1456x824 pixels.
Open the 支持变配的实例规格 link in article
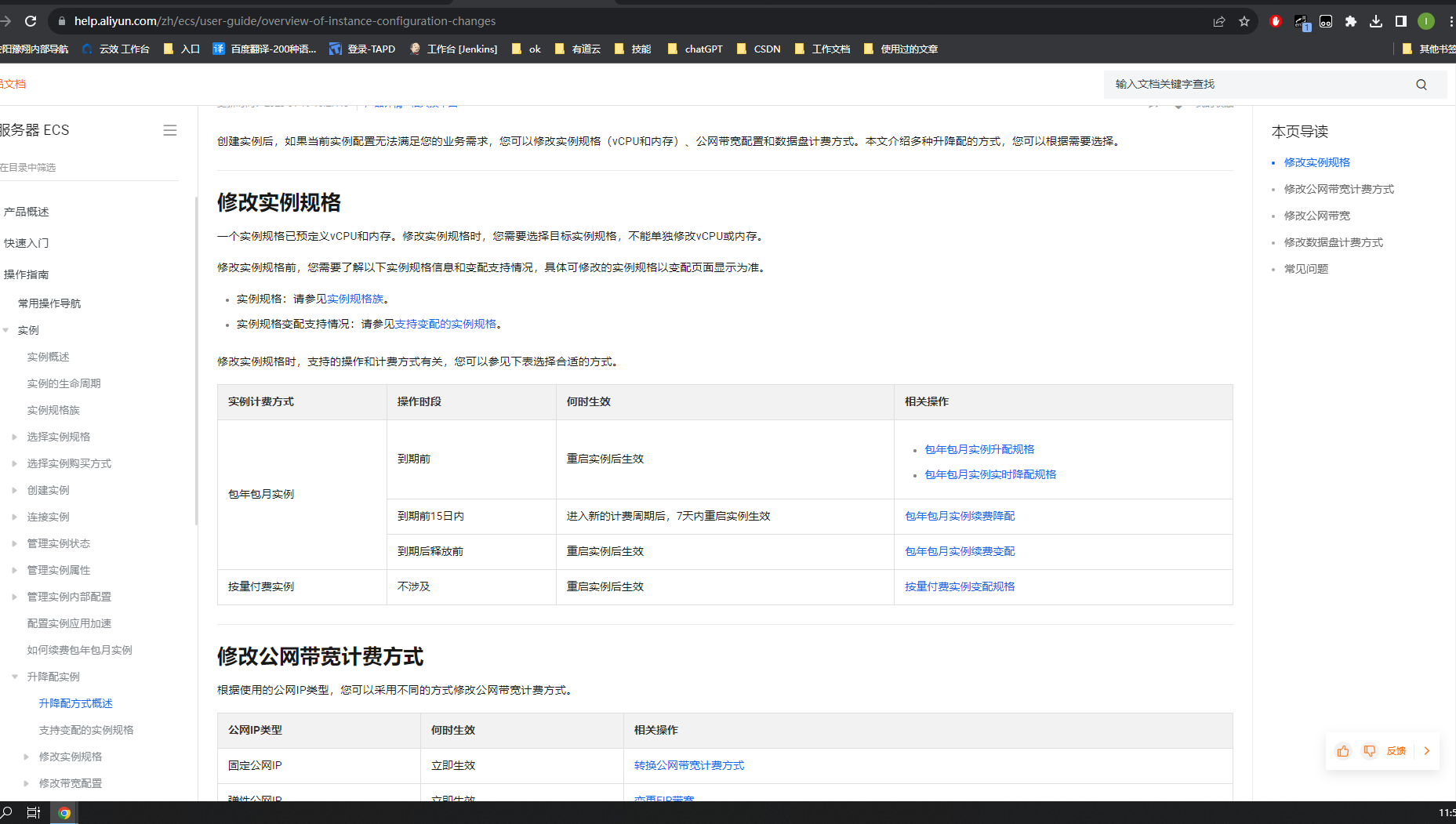click(445, 324)
